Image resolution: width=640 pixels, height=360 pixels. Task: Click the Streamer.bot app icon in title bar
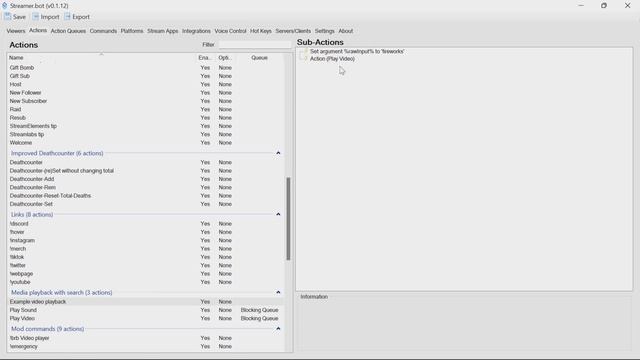click(4, 6)
